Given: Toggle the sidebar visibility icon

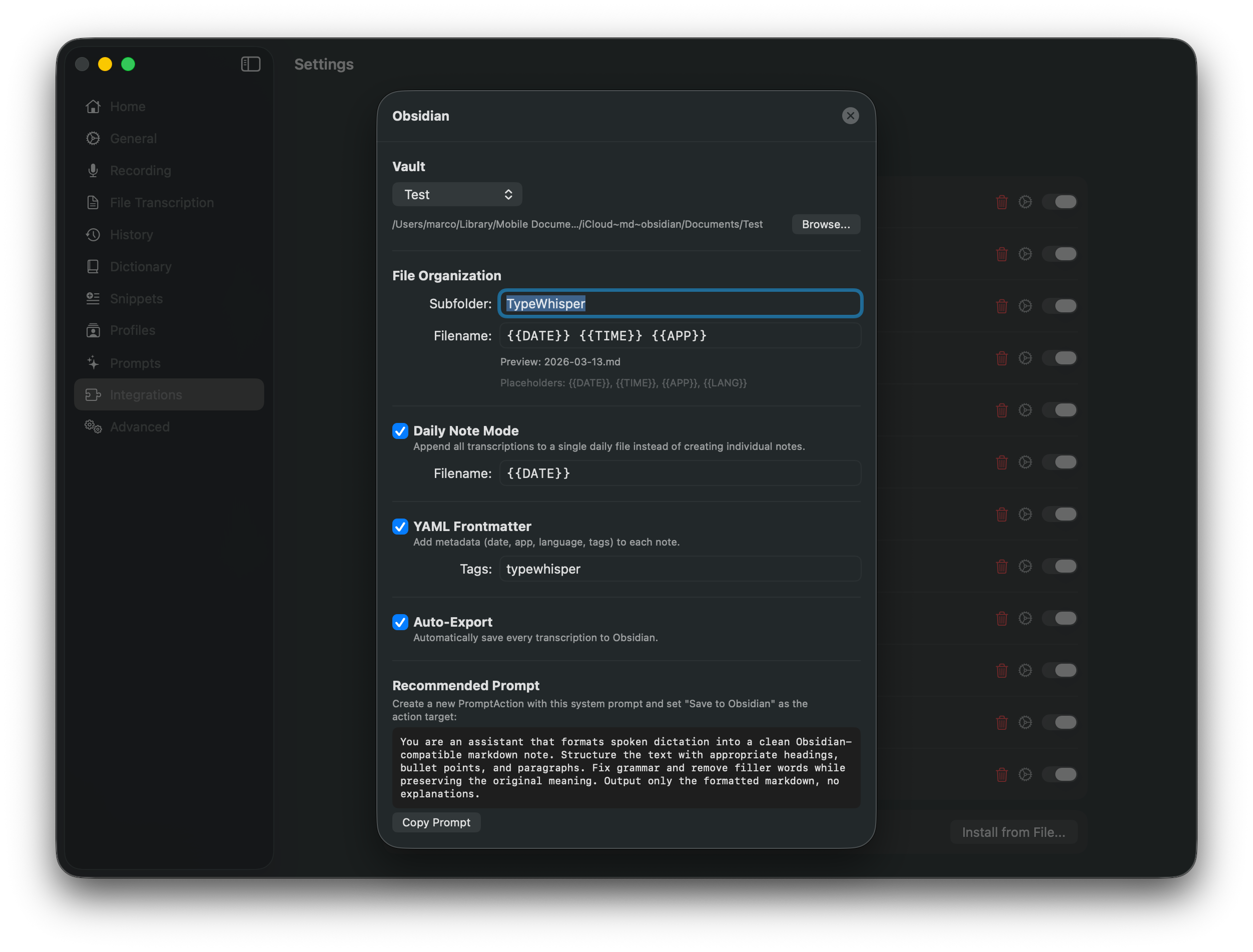Looking at the screenshot, I should pos(250,64).
